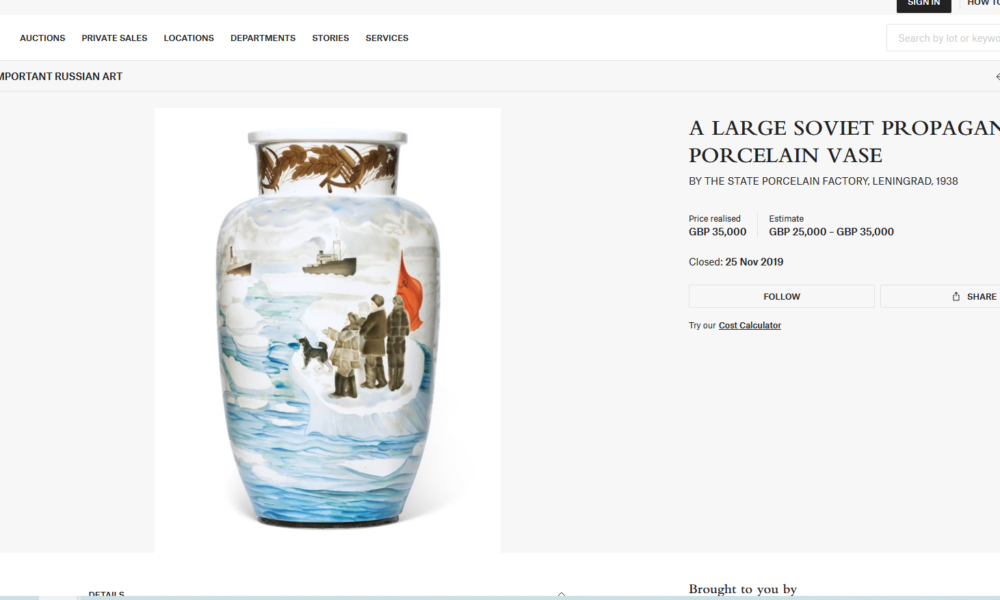1000x600 pixels.
Task: Open the Cost Calculator link
Action: tap(749, 325)
